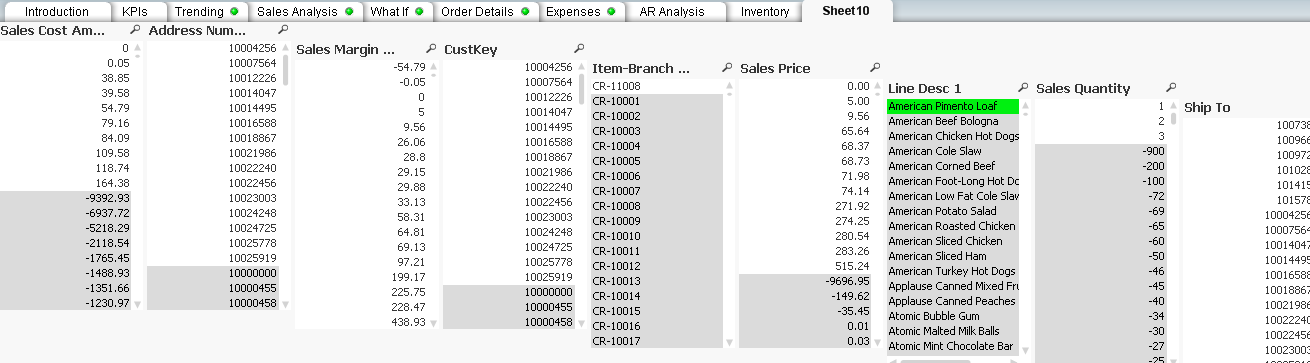This screenshot has width=1310, height=363.
Task: Select American Pimento Loaf highlighted value
Action: 953,106
